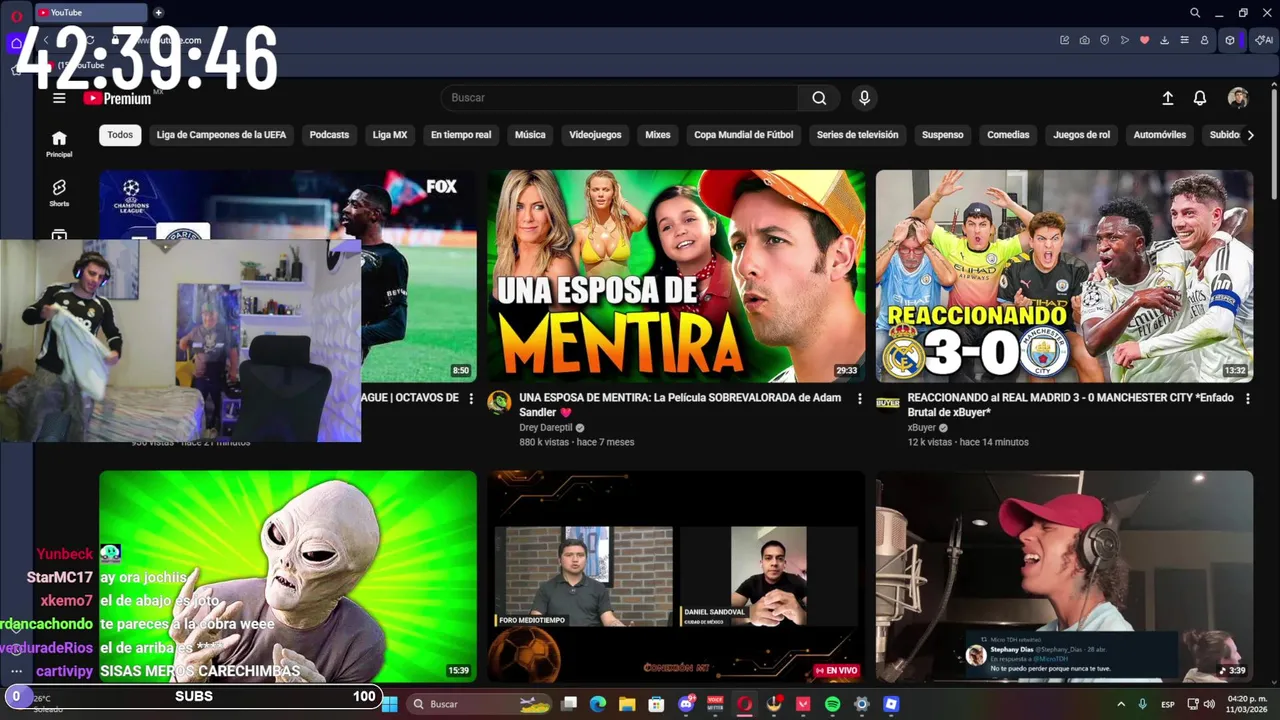
Task: Show hidden system tray icons
Action: 1121,704
